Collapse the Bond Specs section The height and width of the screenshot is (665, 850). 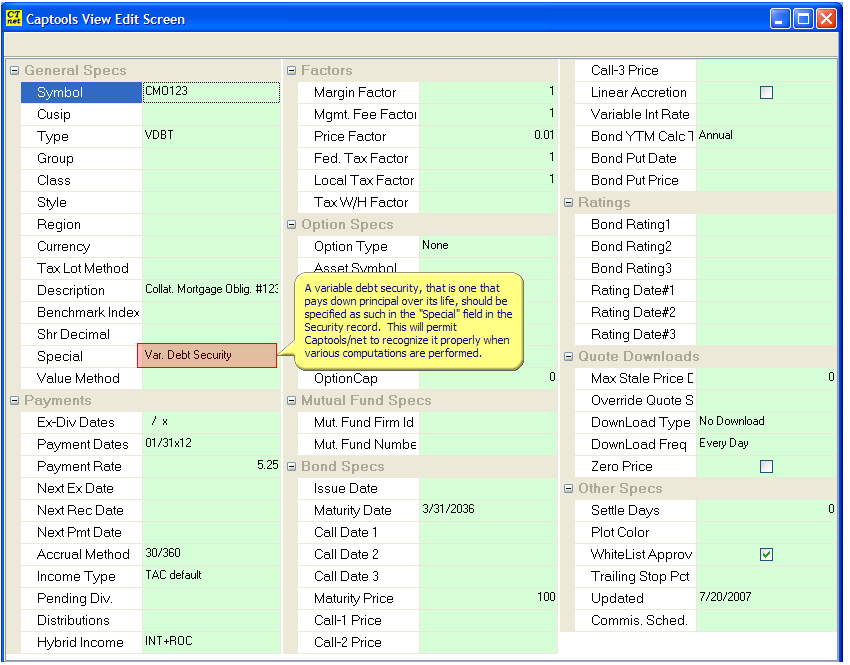[292, 467]
